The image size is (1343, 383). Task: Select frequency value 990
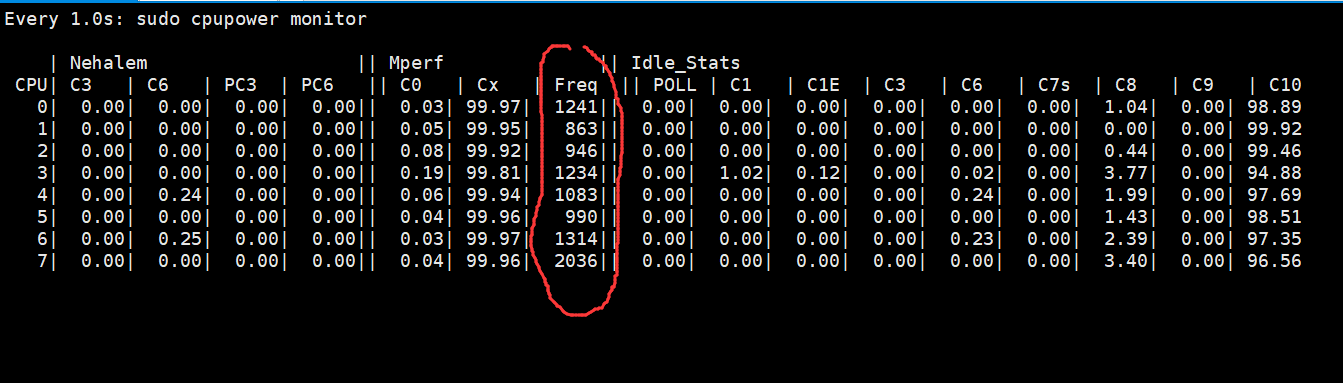(x=581, y=216)
